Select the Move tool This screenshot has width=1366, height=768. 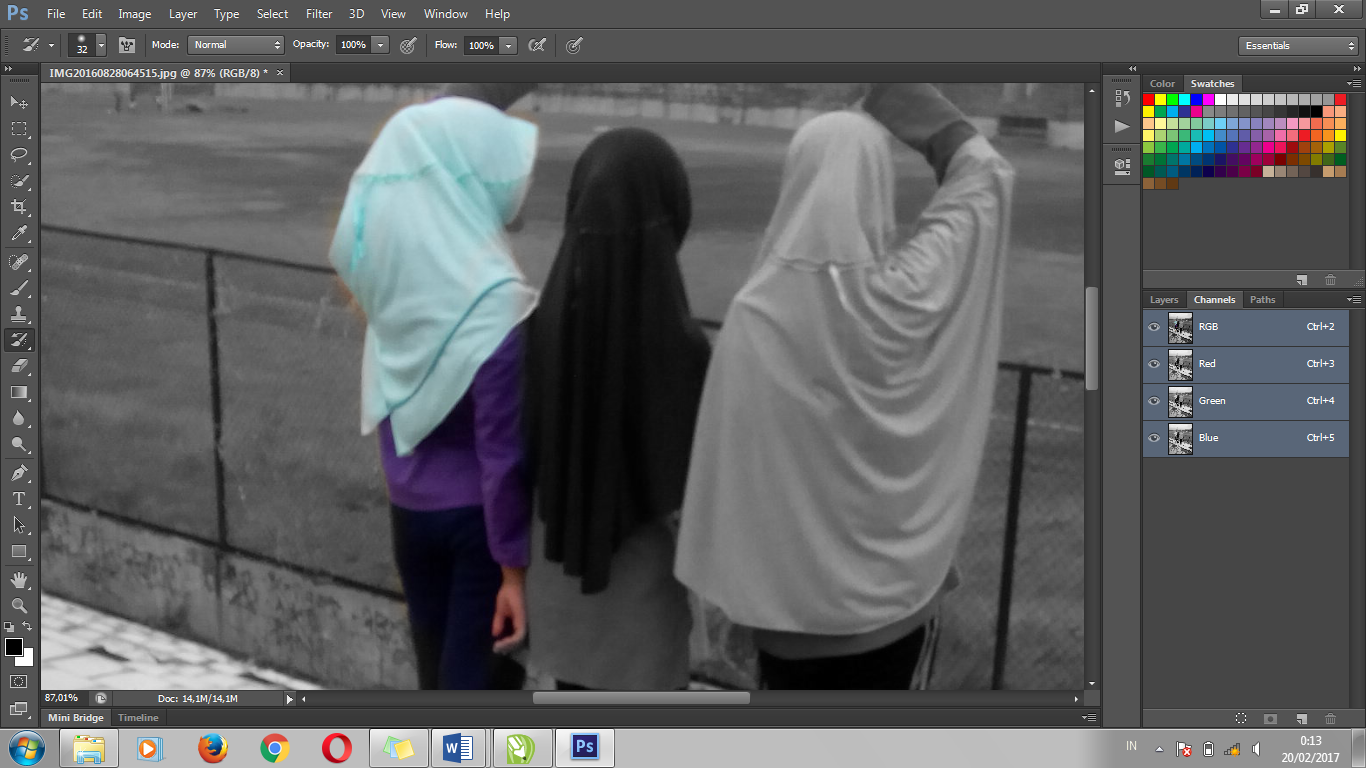[x=19, y=102]
